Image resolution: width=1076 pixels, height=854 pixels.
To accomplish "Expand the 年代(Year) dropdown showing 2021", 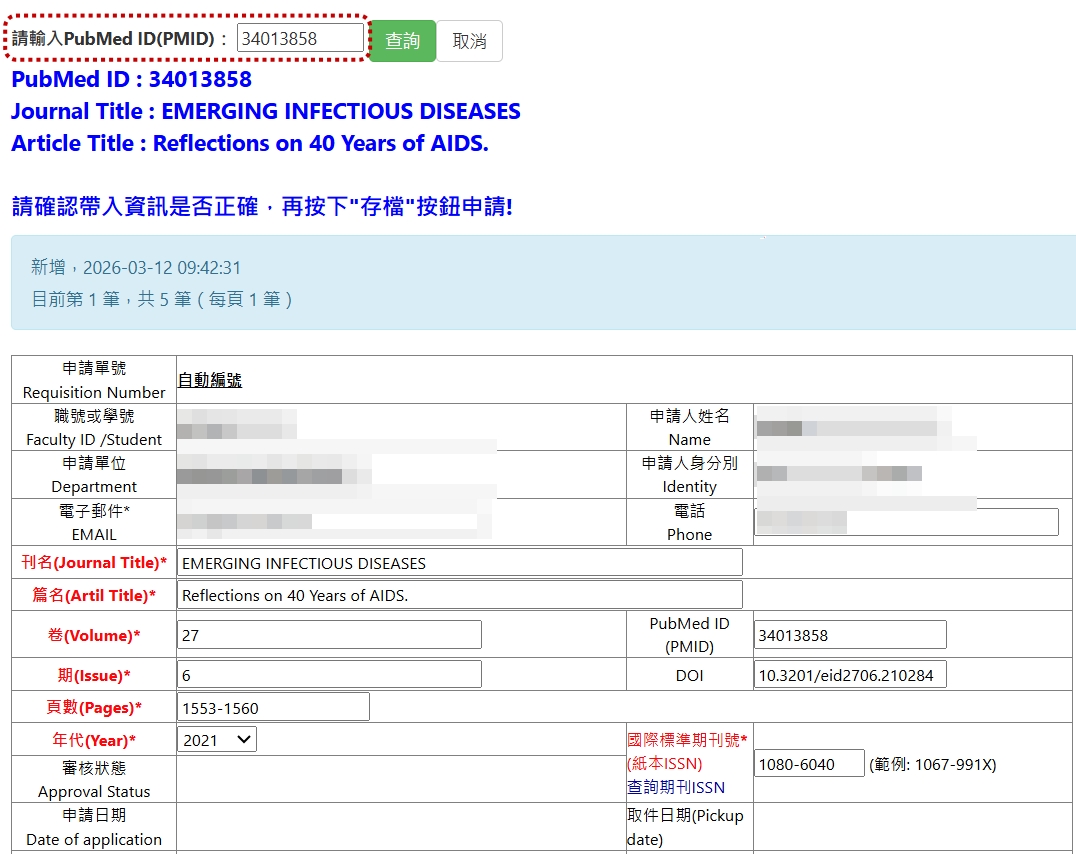I will click(217, 740).
